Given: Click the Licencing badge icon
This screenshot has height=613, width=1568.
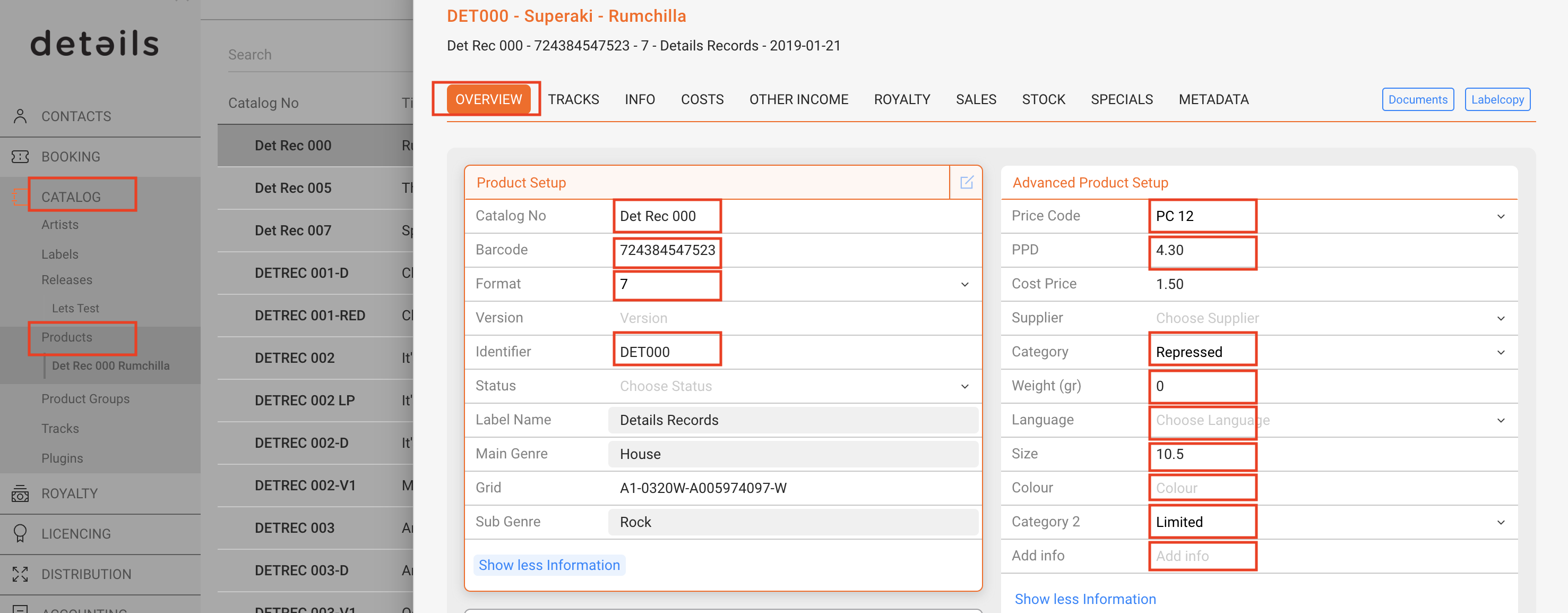Looking at the screenshot, I should tap(20, 533).
